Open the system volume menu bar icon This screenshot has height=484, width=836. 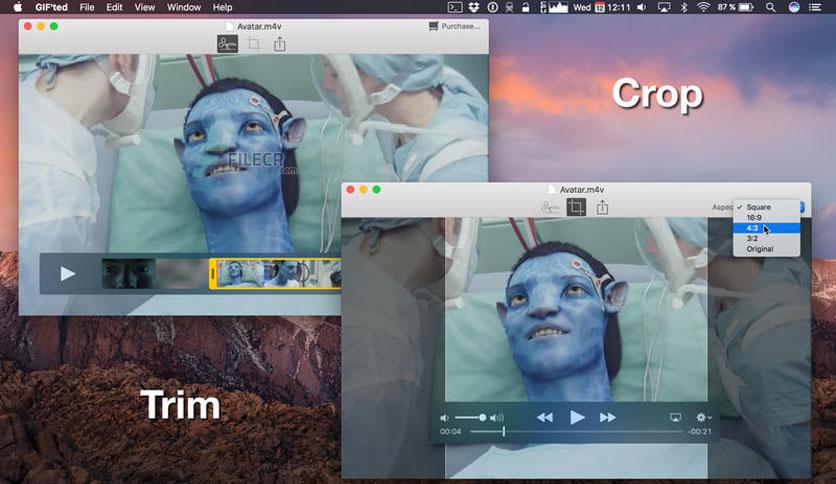[641, 7]
